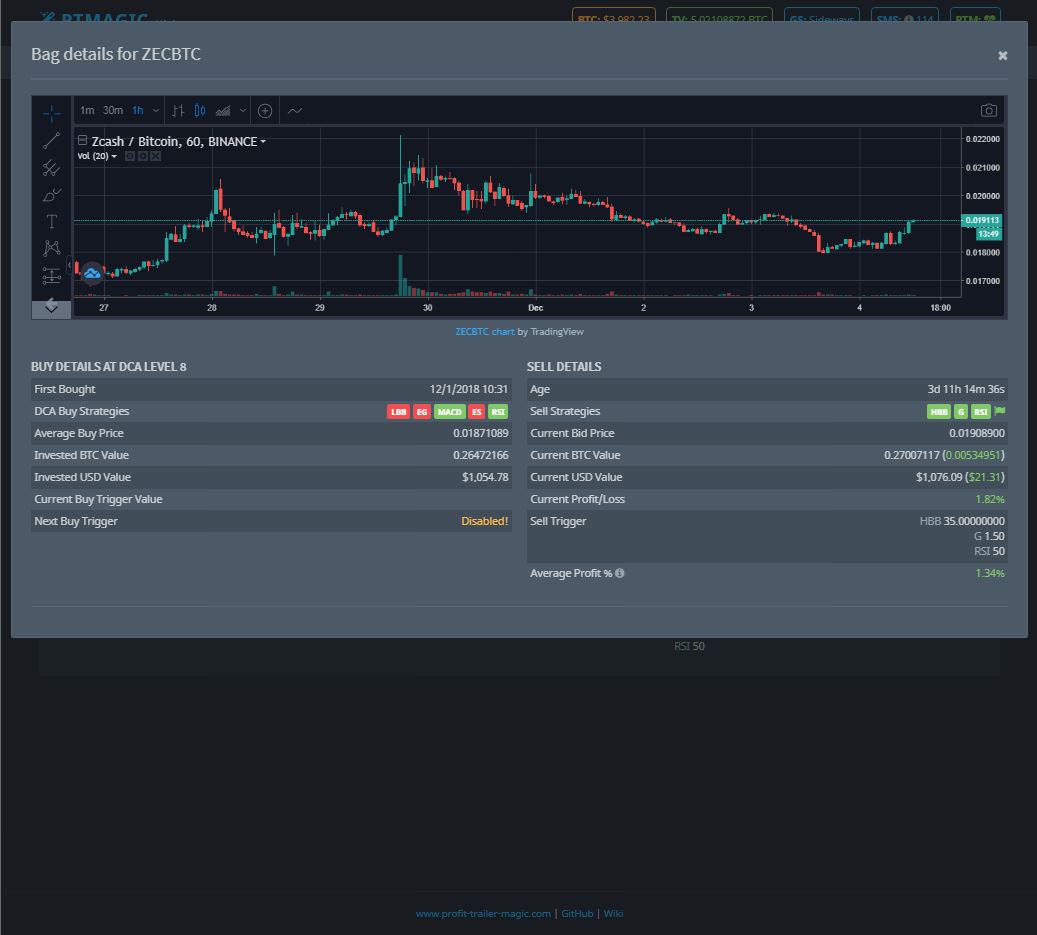Click the RSI badge in DCA Buy Strategies
The height and width of the screenshot is (935, 1037).
pos(498,411)
